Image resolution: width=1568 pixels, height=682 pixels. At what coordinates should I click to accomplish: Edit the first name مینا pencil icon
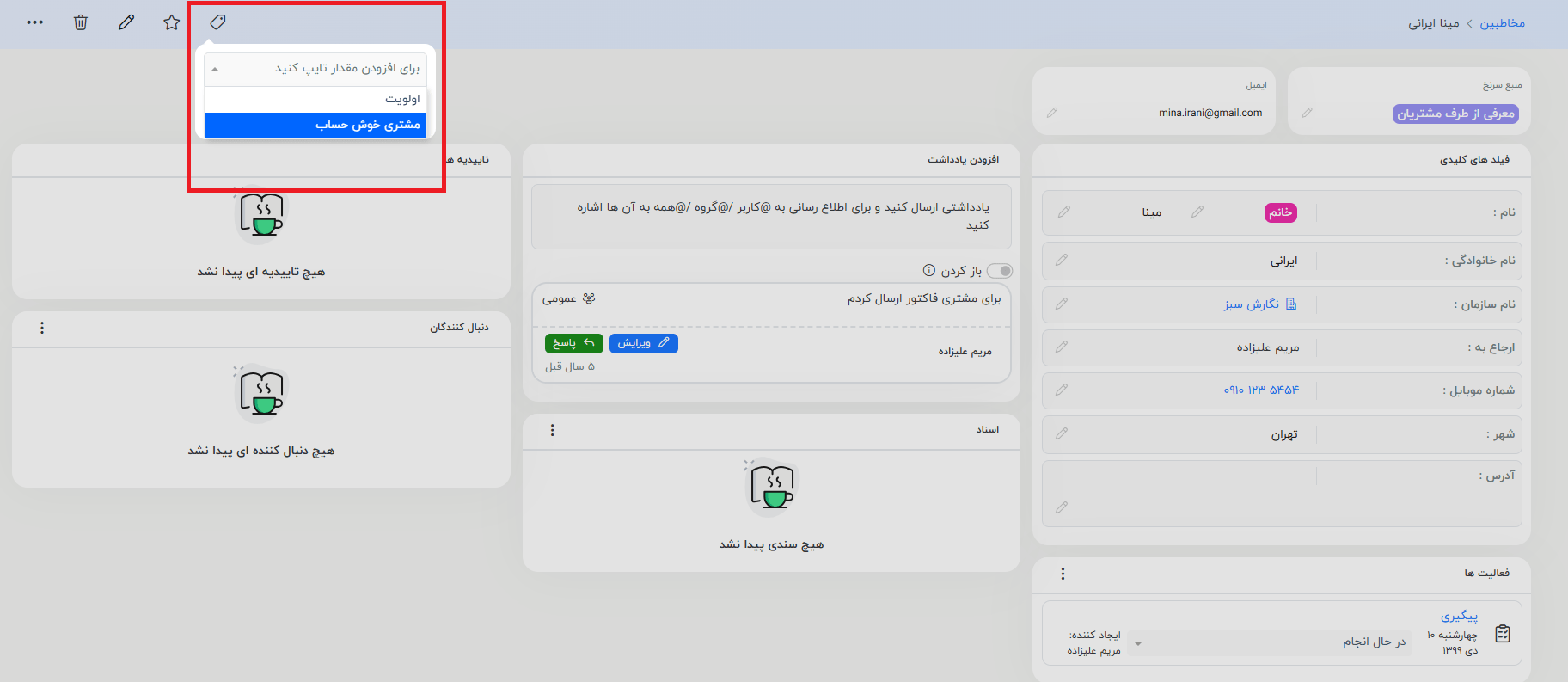pyautogui.click(x=1064, y=212)
